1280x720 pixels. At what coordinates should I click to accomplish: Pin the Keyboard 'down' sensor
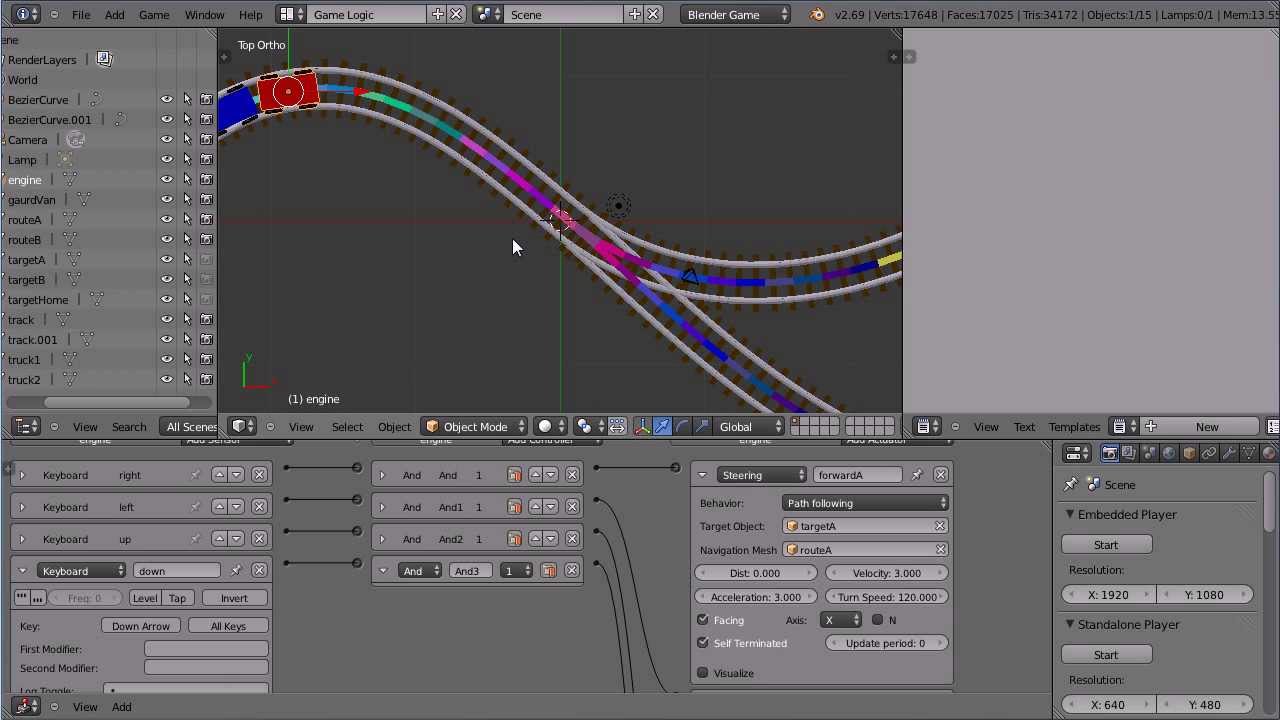coord(236,571)
